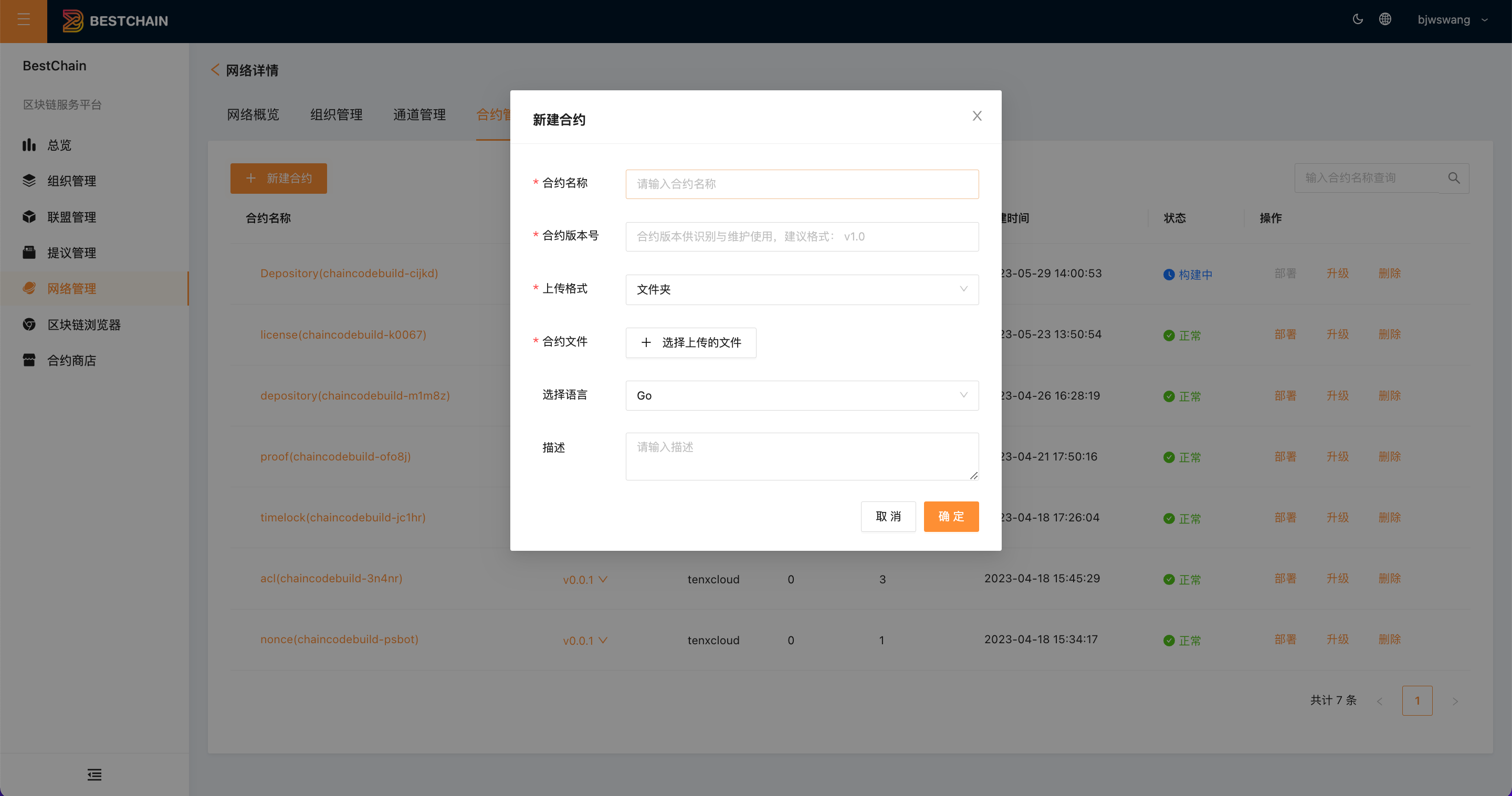Image resolution: width=1512 pixels, height=796 pixels.
Task: Click 选择上传的文件 upload button
Action: [x=691, y=343]
